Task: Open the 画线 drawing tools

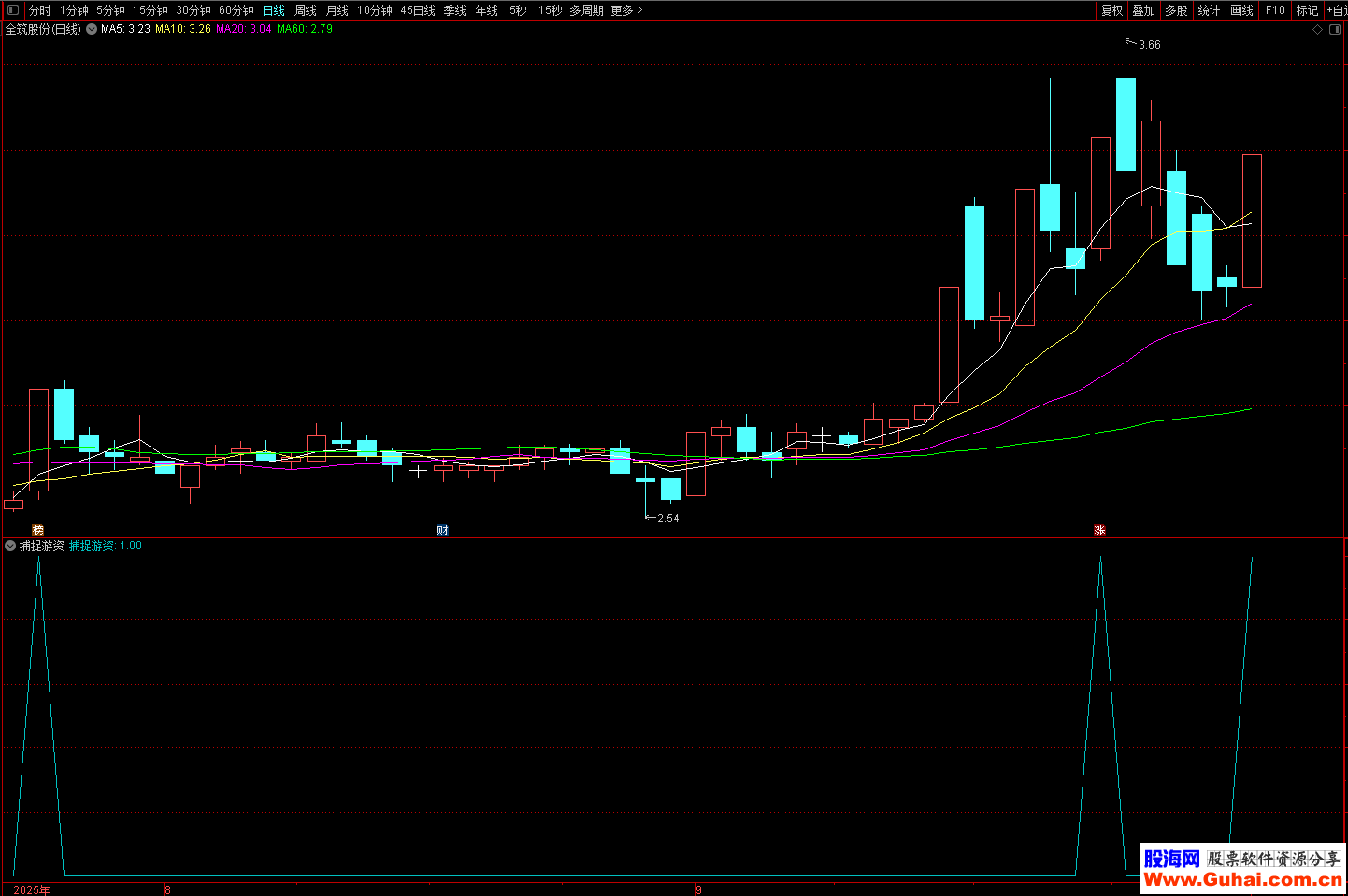Action: (1241, 10)
